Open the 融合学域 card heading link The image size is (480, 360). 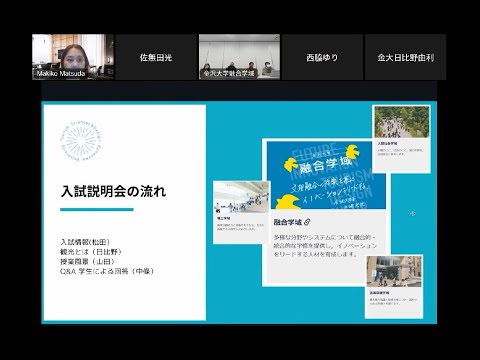pos(288,222)
